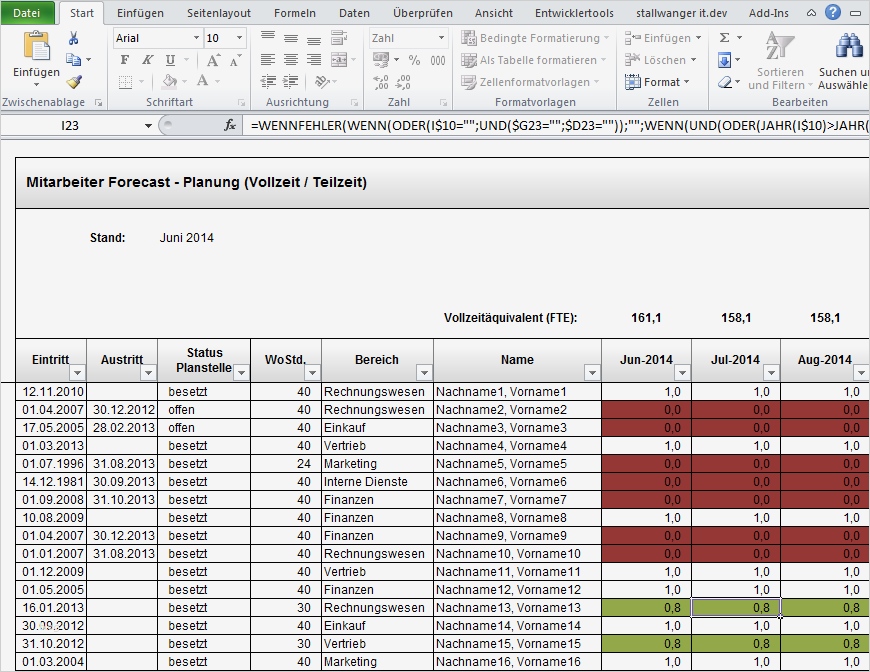The image size is (870, 672).
Task: Toggle underline formatting (U)
Action: click(170, 60)
